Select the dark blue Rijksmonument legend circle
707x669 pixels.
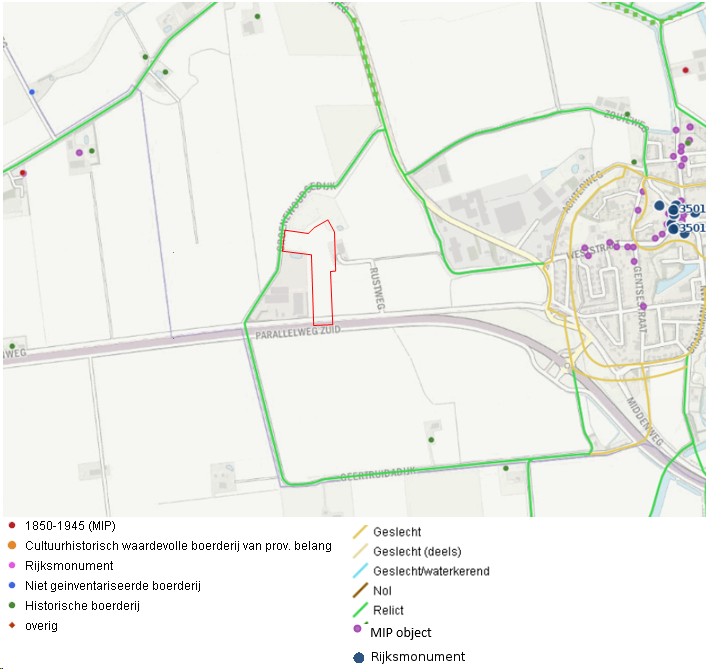tap(359, 658)
